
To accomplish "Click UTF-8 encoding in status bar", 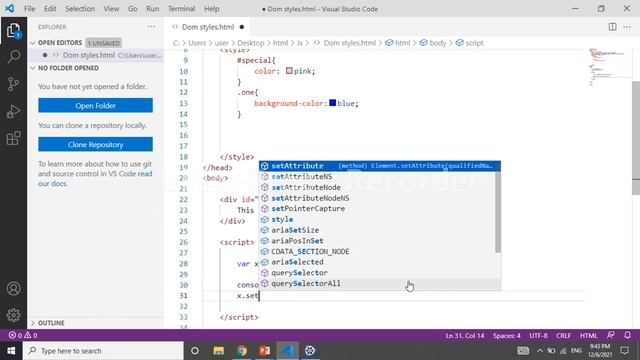I will (538, 335).
